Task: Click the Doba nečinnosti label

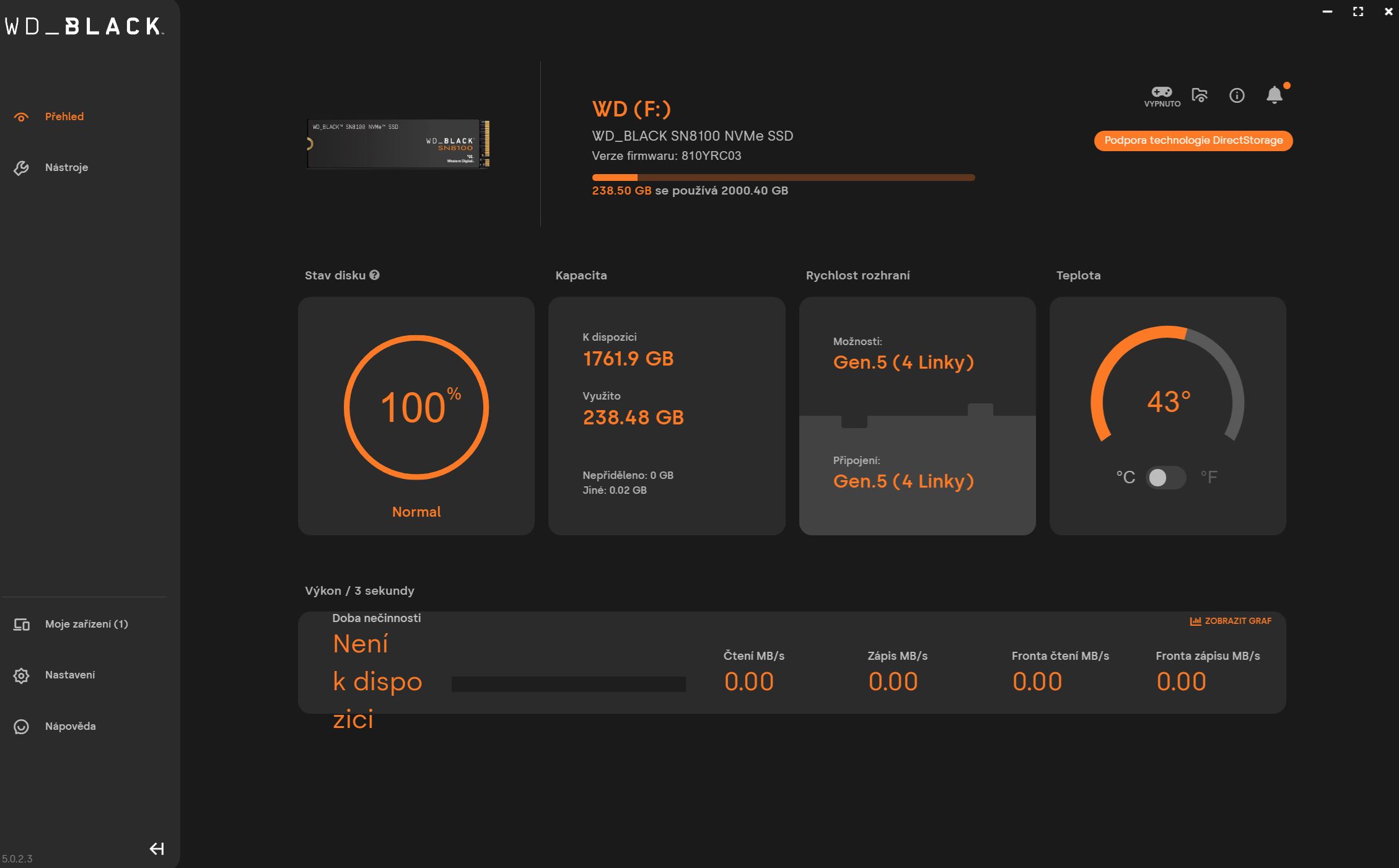Action: coord(376,618)
